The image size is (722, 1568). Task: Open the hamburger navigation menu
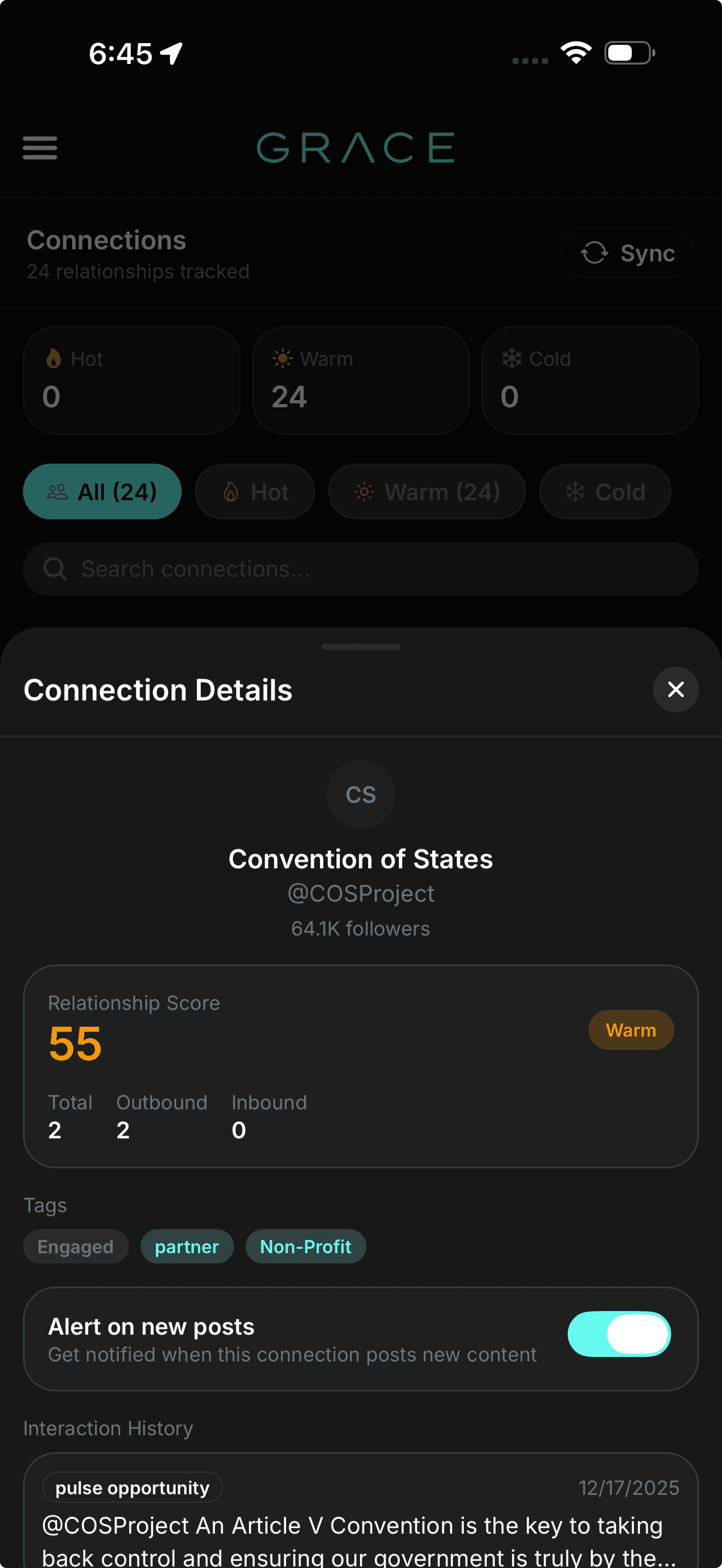(x=39, y=148)
